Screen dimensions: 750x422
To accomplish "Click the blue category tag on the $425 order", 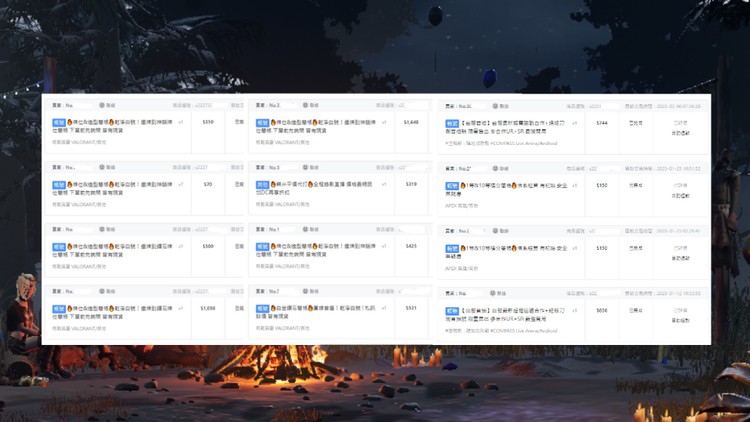I will point(262,244).
